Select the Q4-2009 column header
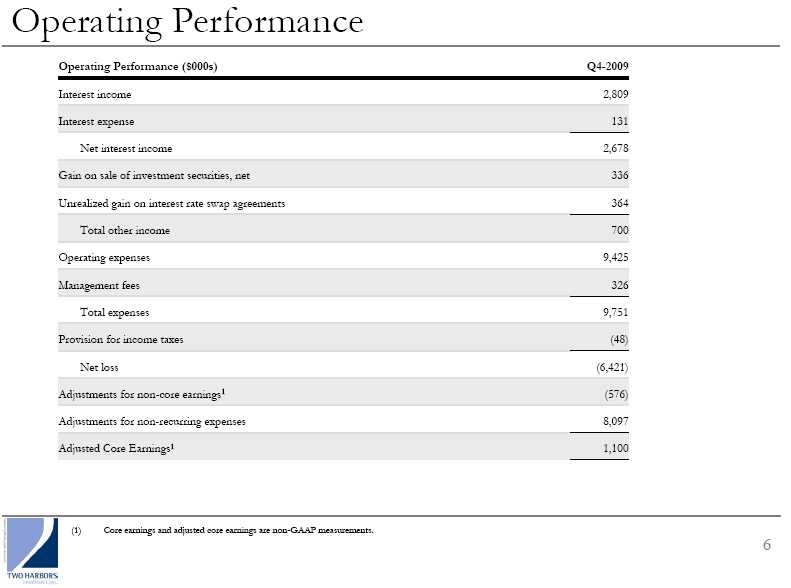Image resolution: width=791 pixels, height=588 pixels. 607,66
